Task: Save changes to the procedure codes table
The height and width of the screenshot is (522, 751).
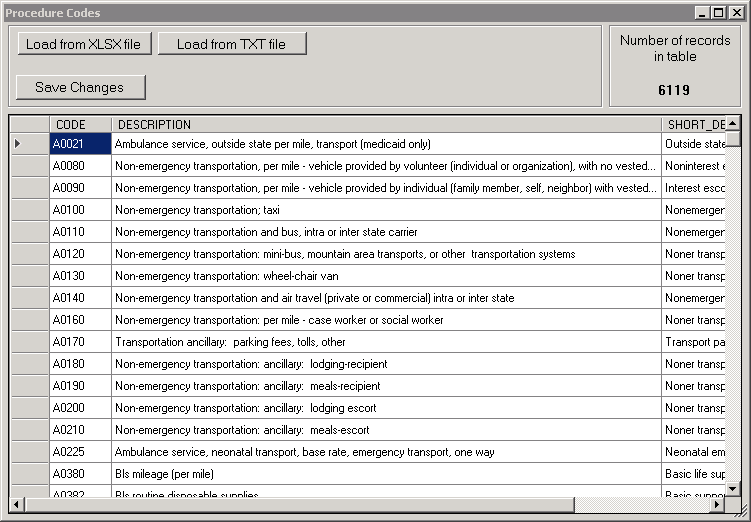Action: [x=80, y=87]
